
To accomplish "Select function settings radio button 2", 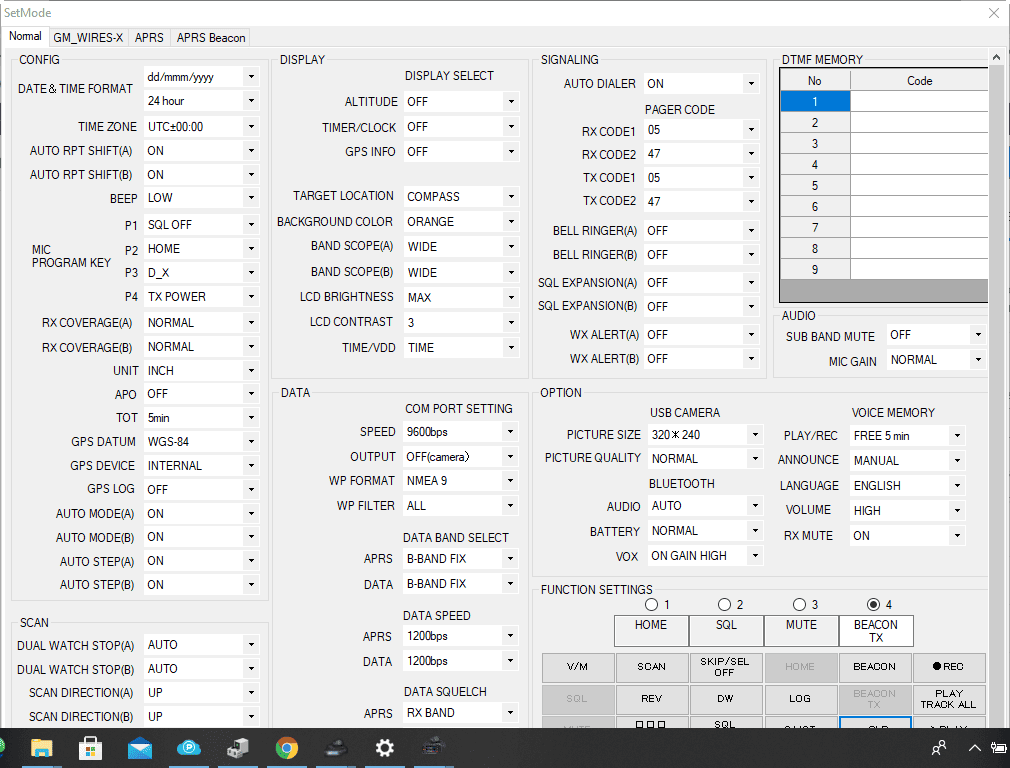I will (x=724, y=605).
